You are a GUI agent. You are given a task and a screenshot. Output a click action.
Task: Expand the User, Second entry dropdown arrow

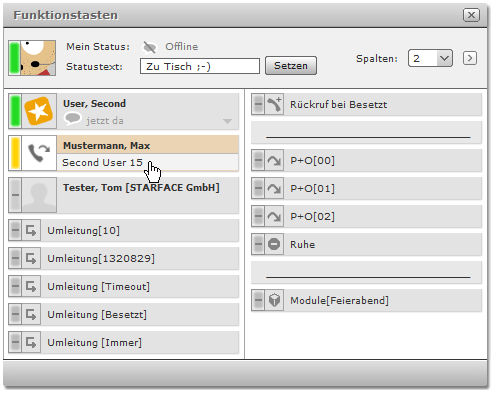coord(227,121)
